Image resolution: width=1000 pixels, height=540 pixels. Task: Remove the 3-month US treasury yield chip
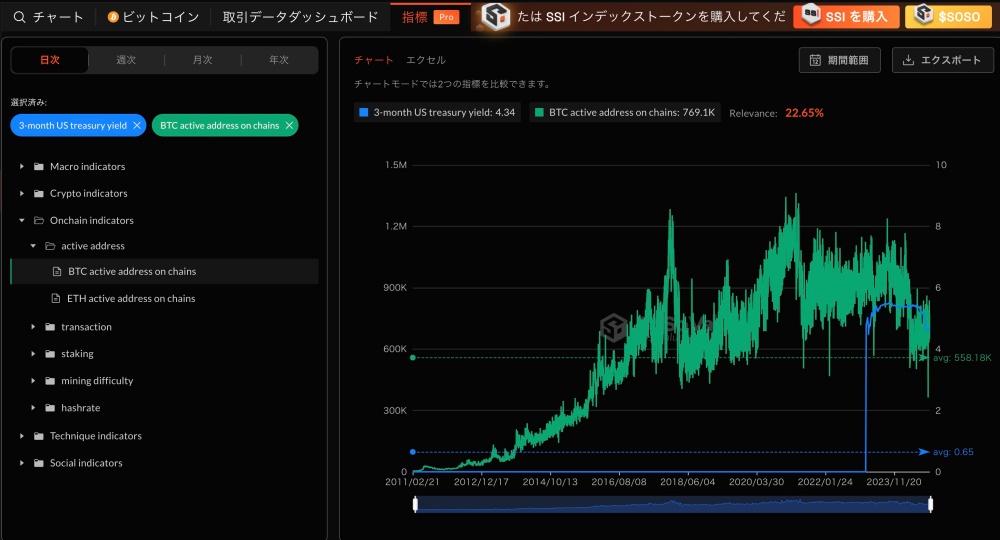point(137,125)
